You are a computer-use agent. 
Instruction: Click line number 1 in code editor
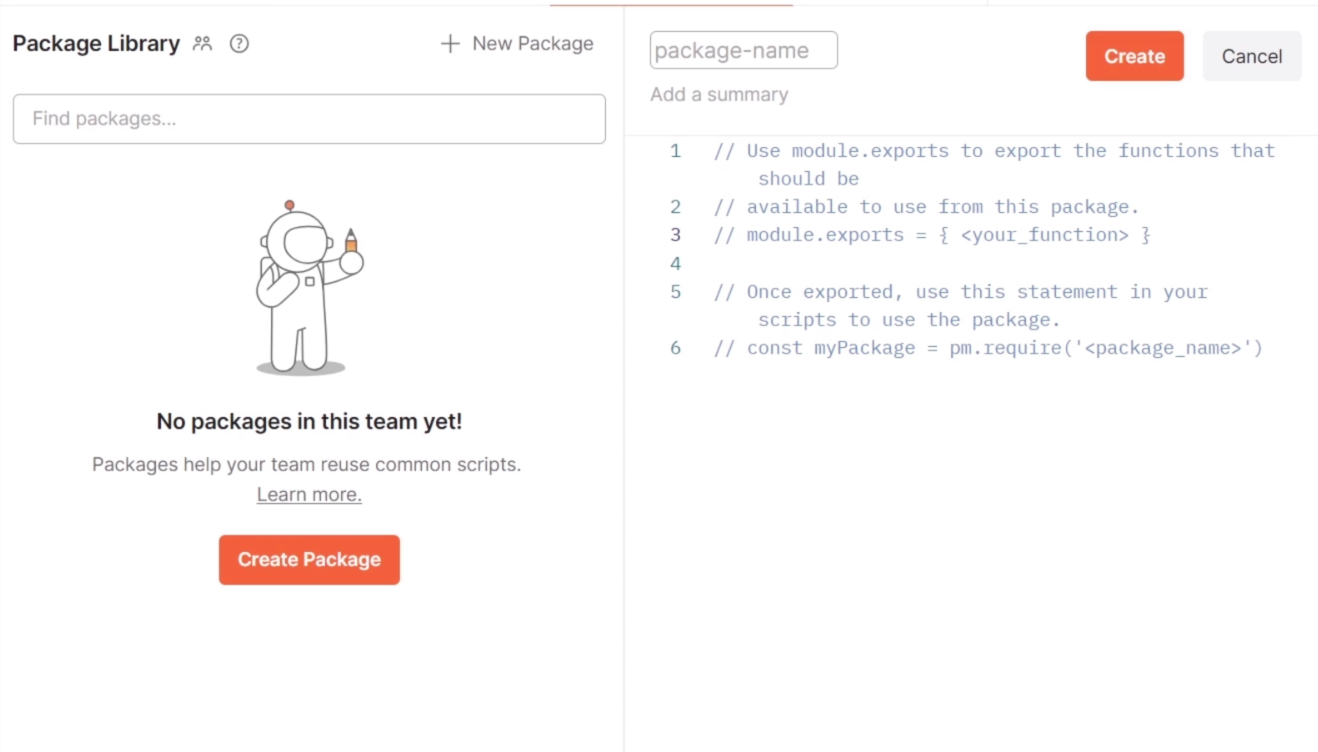(x=675, y=151)
